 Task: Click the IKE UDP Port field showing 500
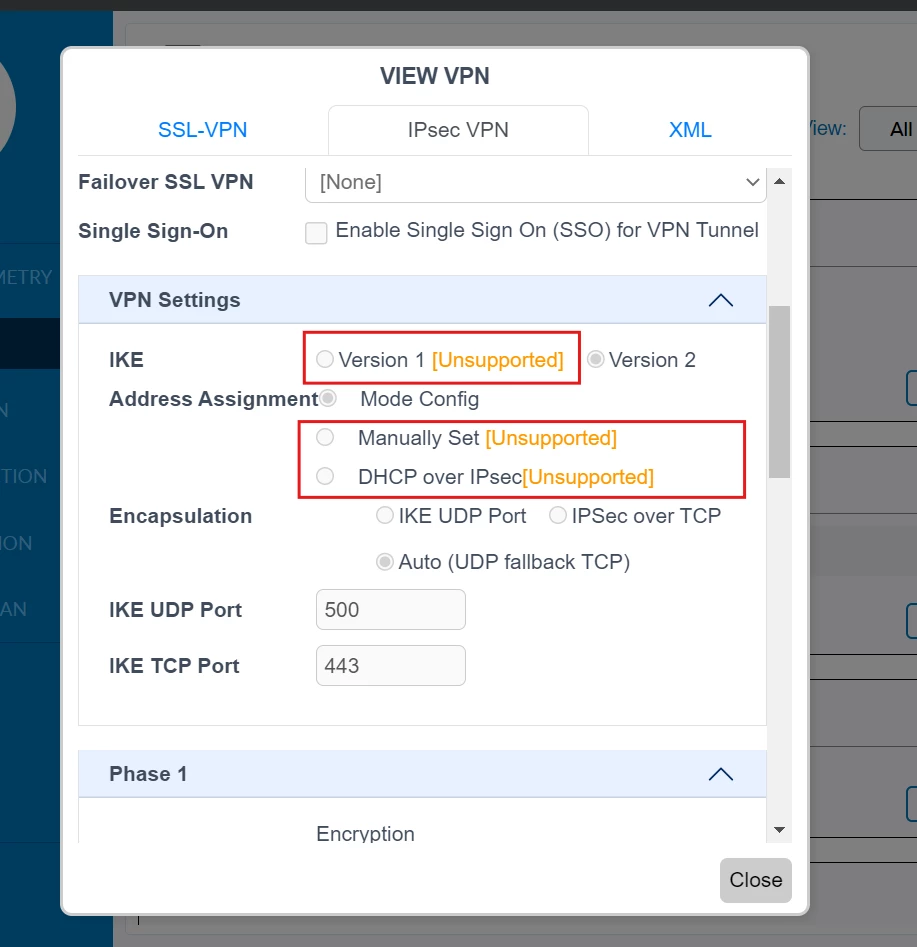point(391,609)
